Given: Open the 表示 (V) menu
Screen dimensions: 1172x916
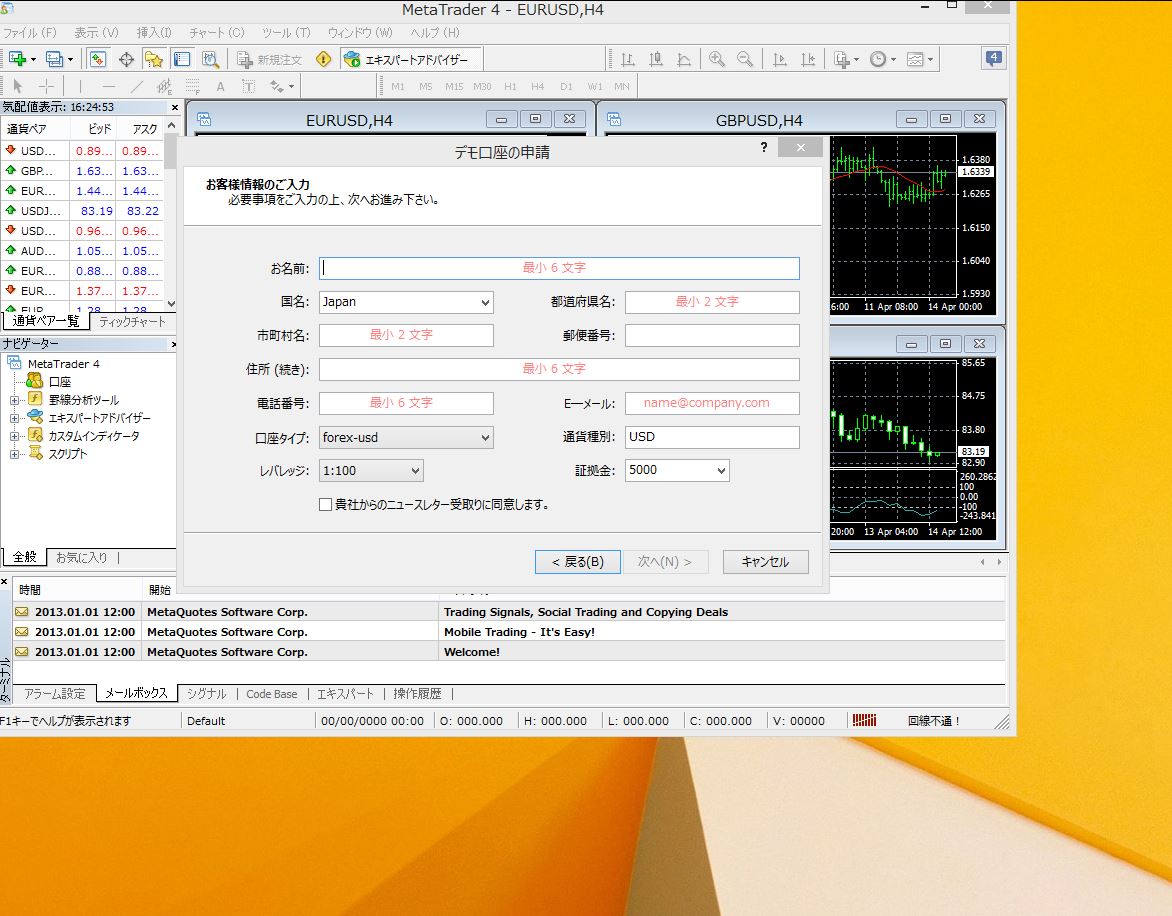Looking at the screenshot, I should (x=96, y=33).
